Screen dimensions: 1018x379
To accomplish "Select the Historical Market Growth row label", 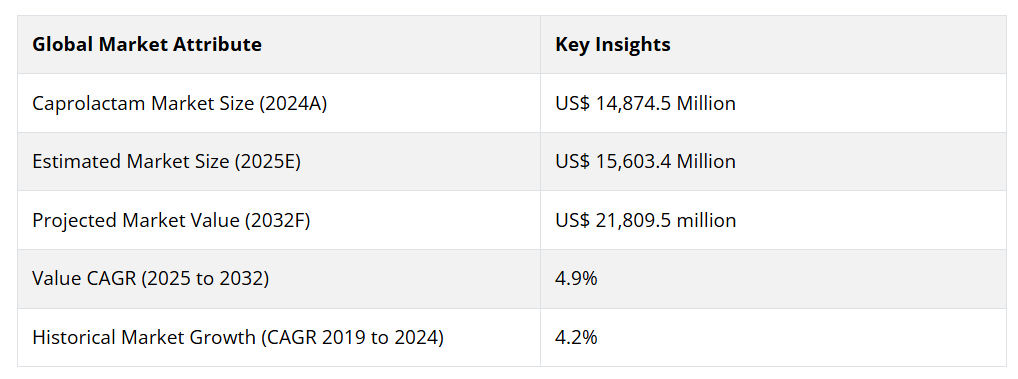I will tap(238, 337).
